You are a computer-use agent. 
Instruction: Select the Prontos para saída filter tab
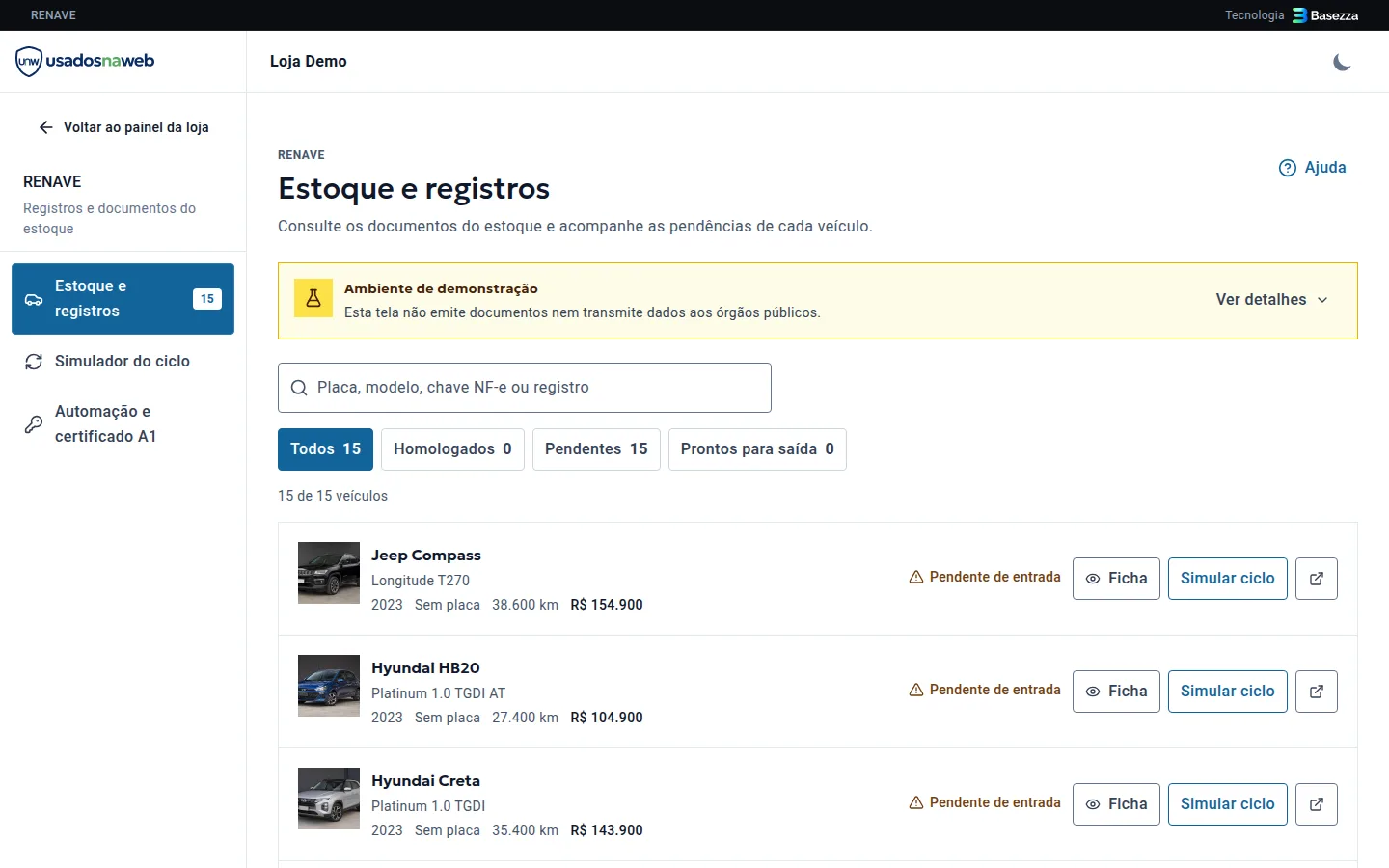pos(757,449)
